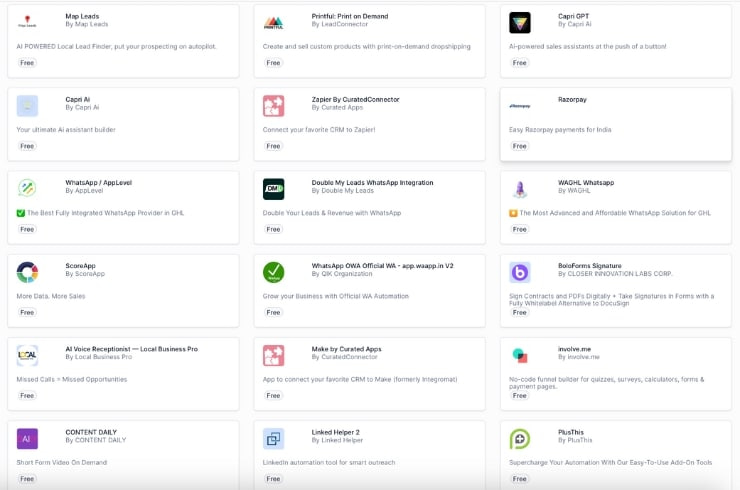Screen dimensions: 740x490
Task: Open the ScoreApp circular logo
Action: [x=27, y=272]
